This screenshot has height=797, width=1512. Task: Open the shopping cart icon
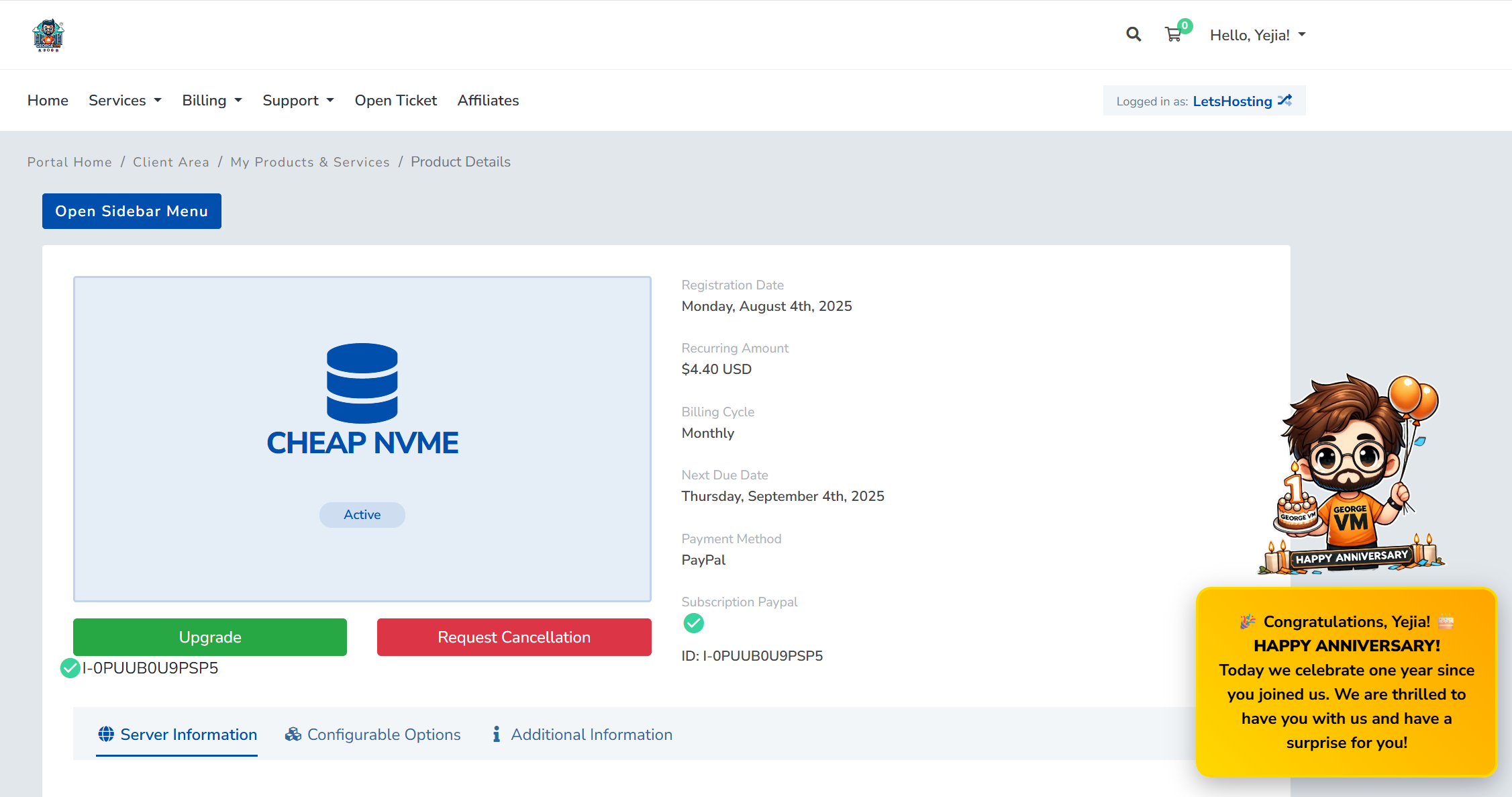click(x=1173, y=34)
